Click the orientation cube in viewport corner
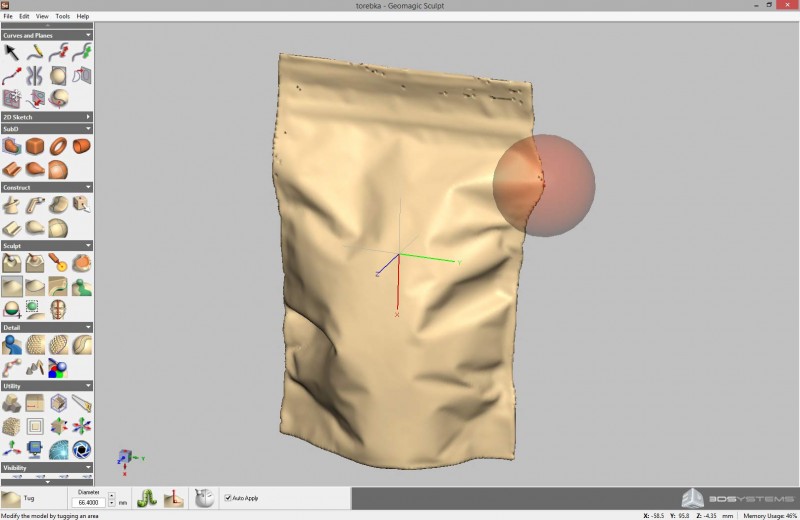 pyautogui.click(x=125, y=456)
